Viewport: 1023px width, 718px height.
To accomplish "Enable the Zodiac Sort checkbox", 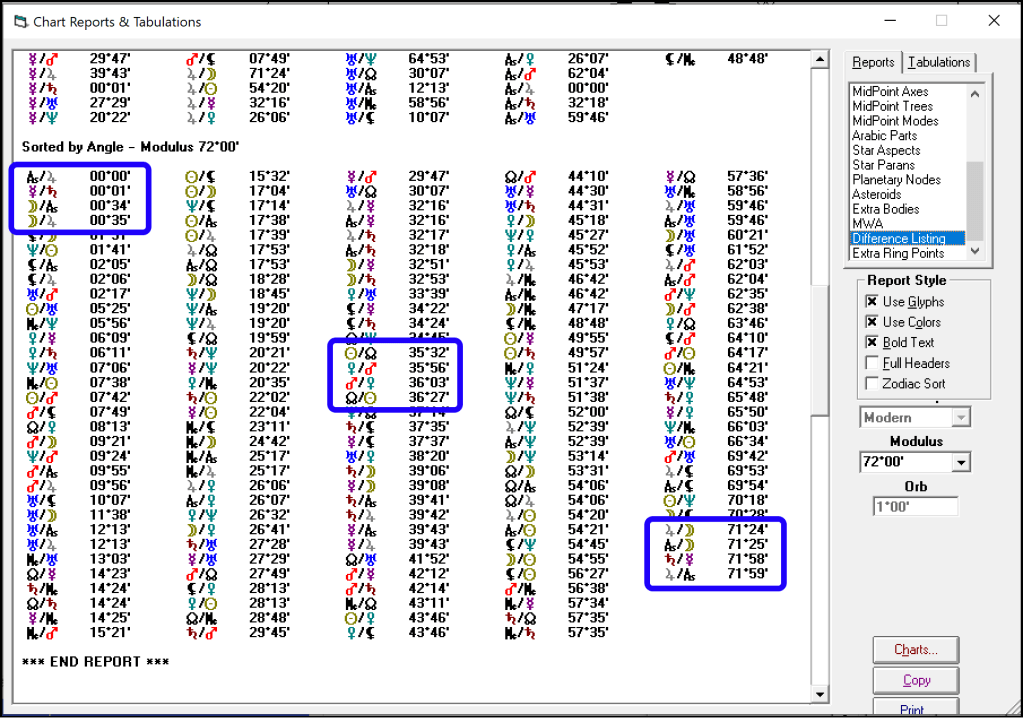I will point(872,384).
